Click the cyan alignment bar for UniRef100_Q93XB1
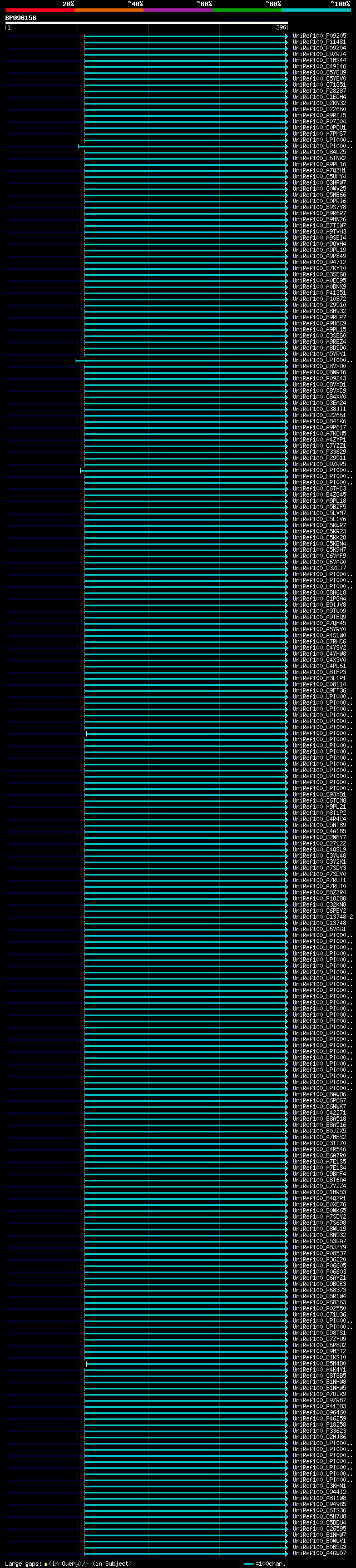The height and width of the screenshot is (1568, 356). pyautogui.click(x=186, y=795)
